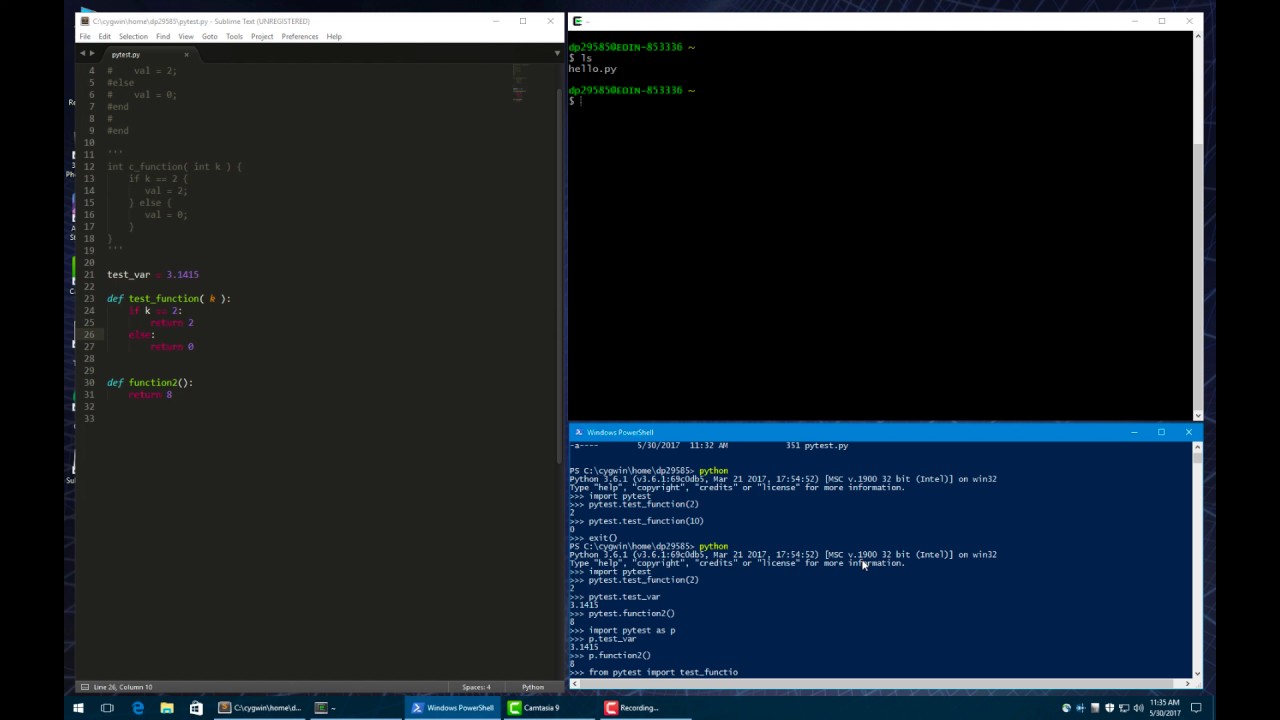Close the pytest.py tab
Viewport: 1280px width, 720px height.
pyautogui.click(x=186, y=54)
